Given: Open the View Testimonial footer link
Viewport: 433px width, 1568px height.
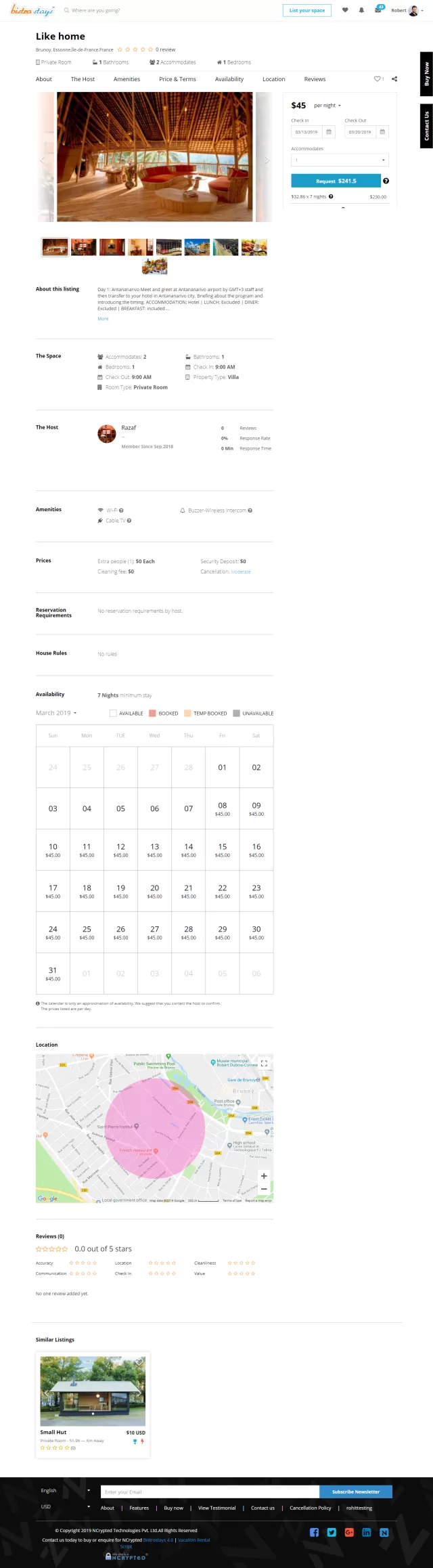Looking at the screenshot, I should (217, 1508).
